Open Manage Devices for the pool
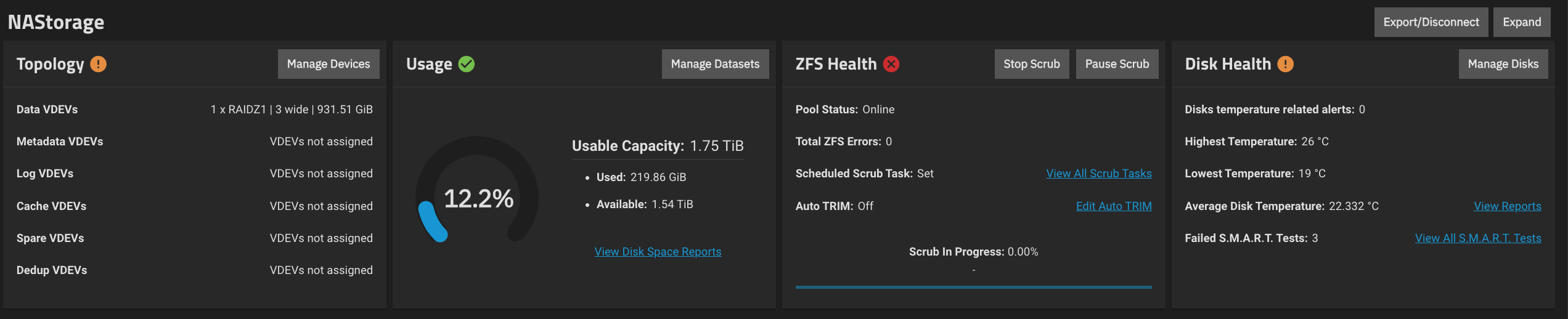Viewport: 1568px width, 319px height. (x=329, y=64)
